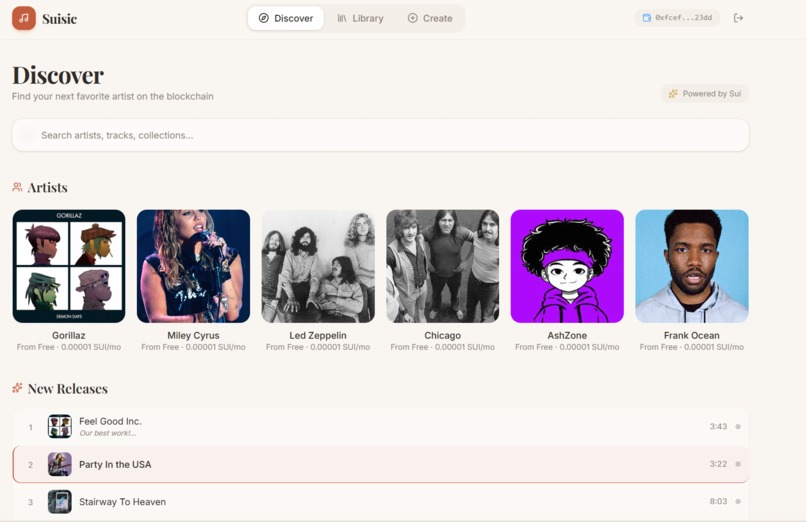
Task: Click track number 1 in New Releases
Action: (x=31, y=427)
